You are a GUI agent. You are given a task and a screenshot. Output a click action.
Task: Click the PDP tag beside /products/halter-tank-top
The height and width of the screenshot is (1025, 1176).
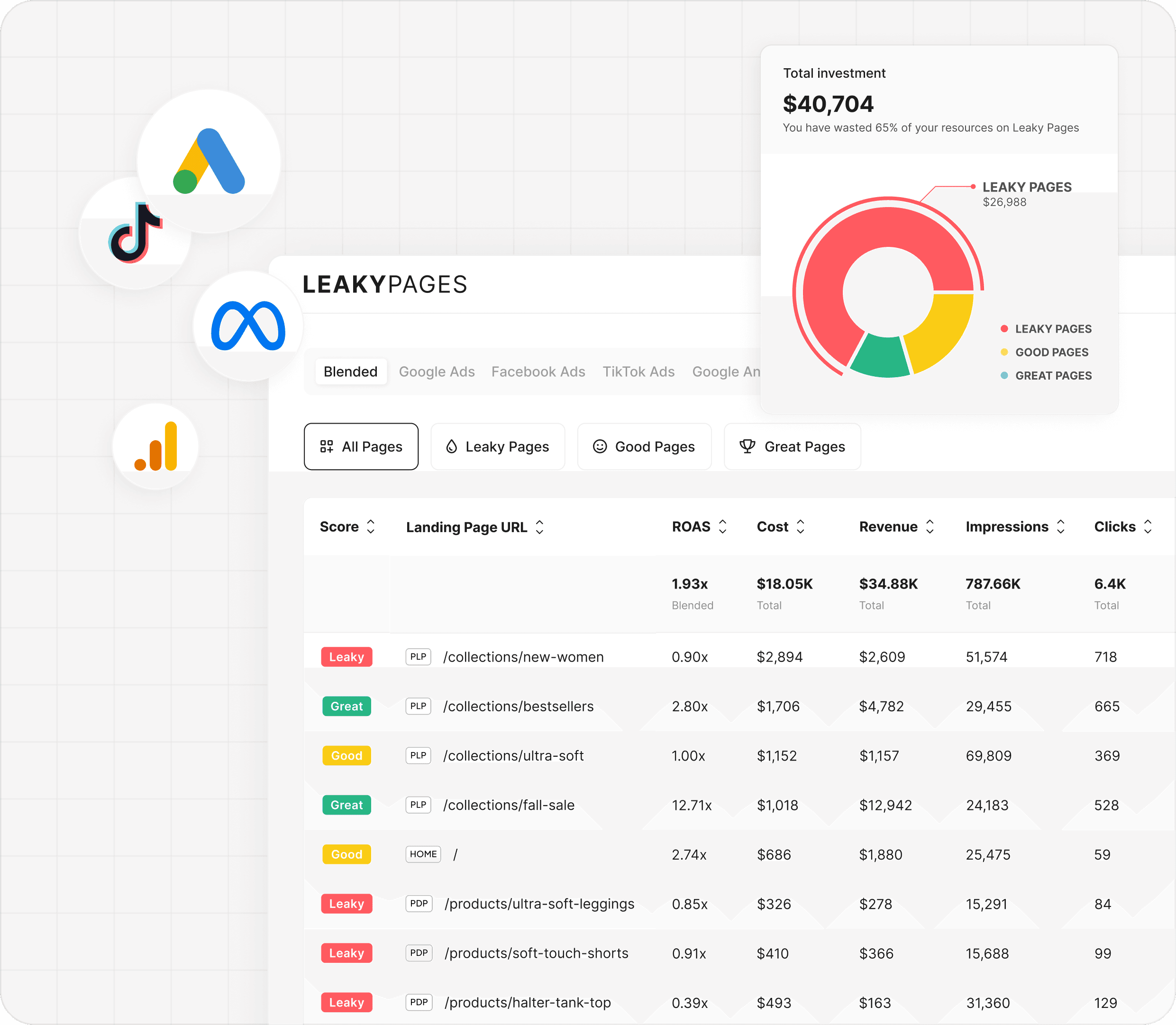coord(419,1003)
